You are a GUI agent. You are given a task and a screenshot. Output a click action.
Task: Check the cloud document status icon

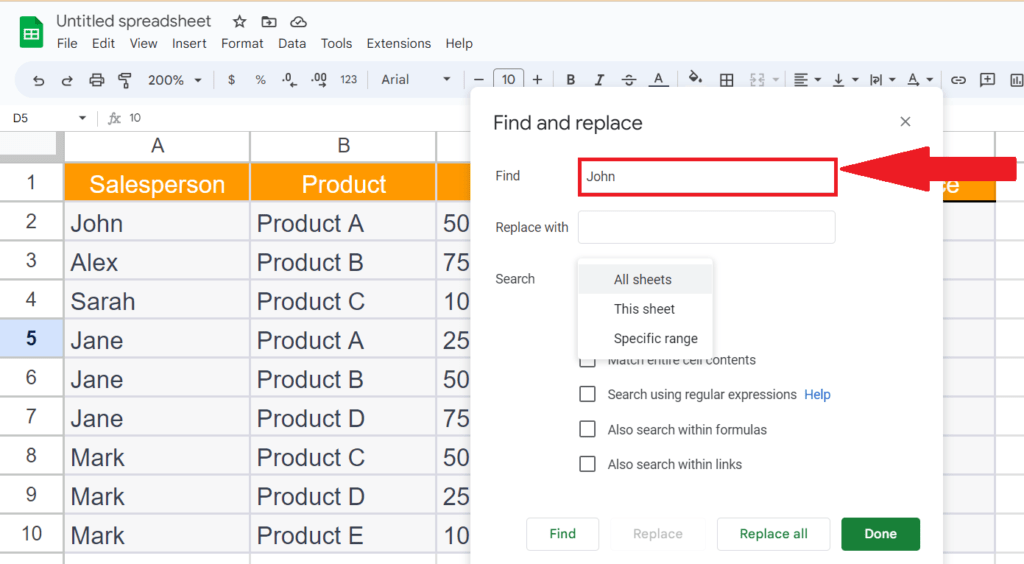coord(298,22)
